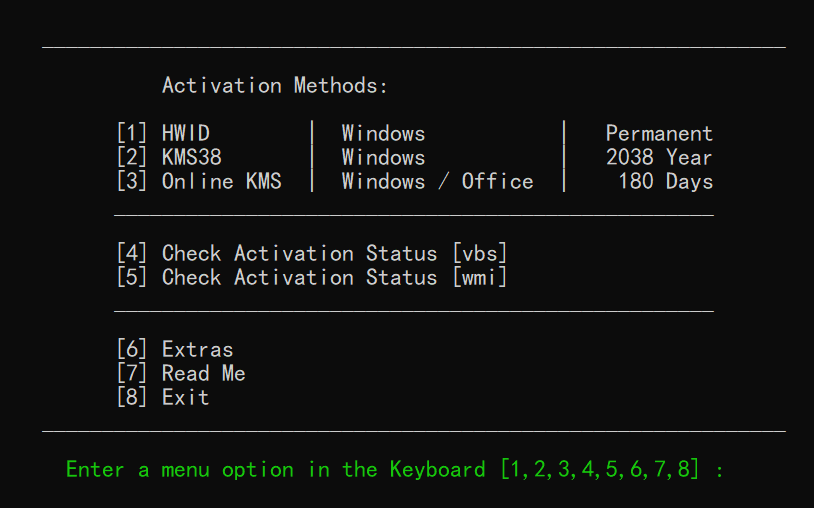
Task: Click the Activation Methods heading
Action: (x=275, y=86)
